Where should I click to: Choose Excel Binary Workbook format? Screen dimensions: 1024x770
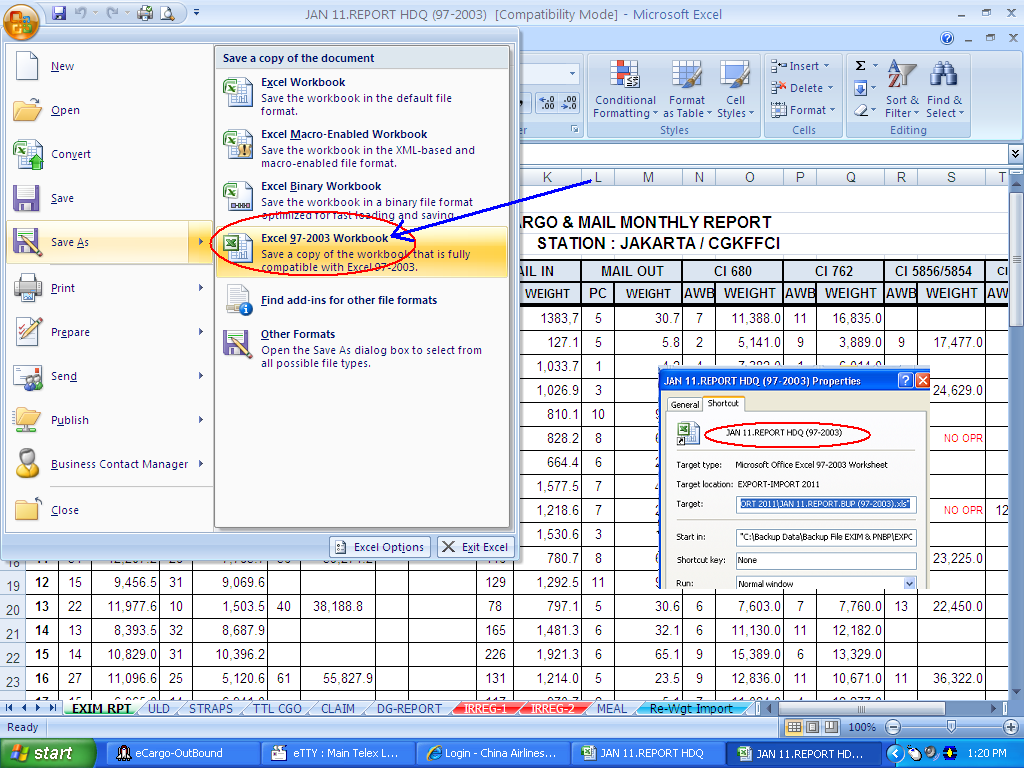point(362,200)
